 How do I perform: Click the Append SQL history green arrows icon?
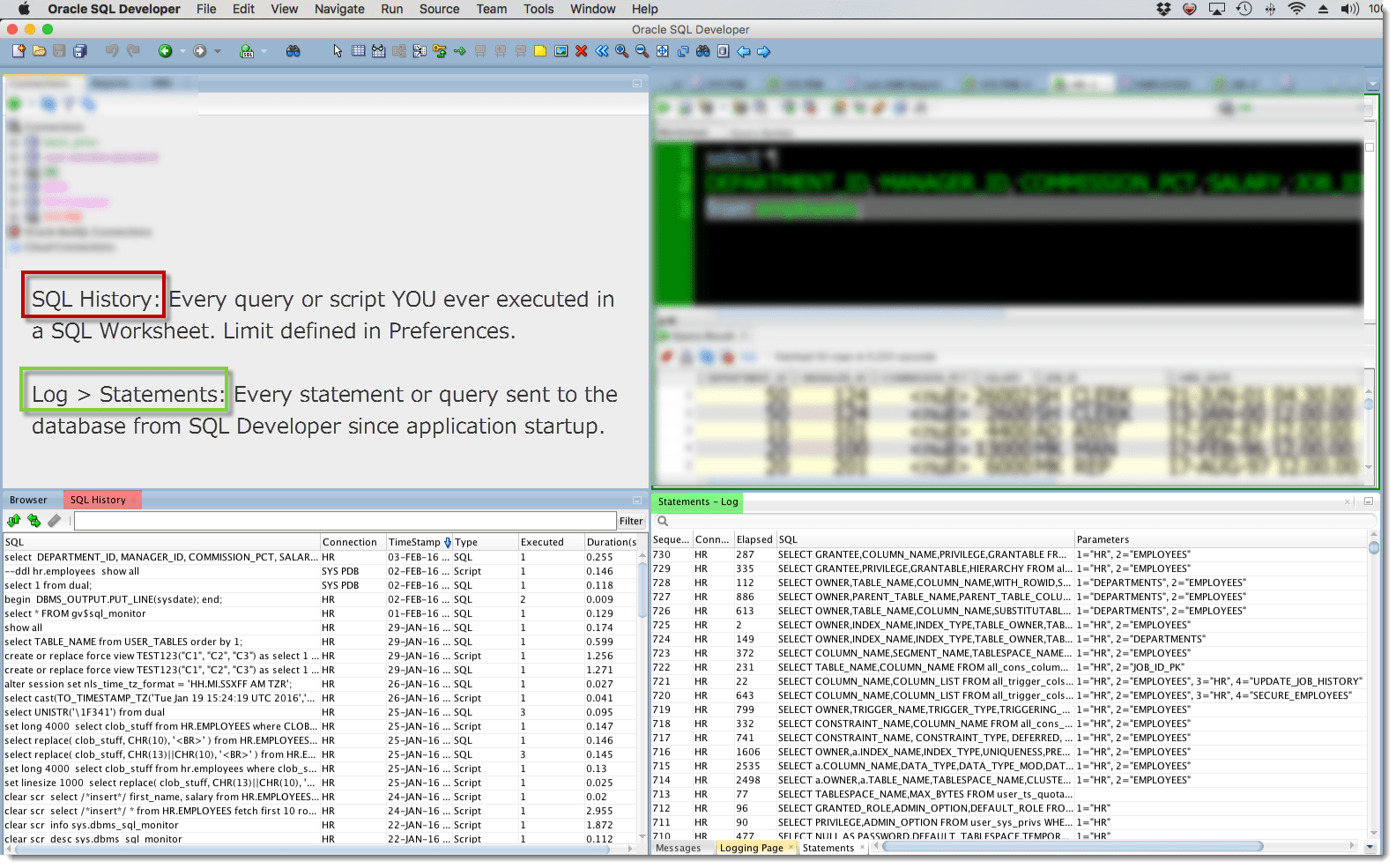(14, 521)
